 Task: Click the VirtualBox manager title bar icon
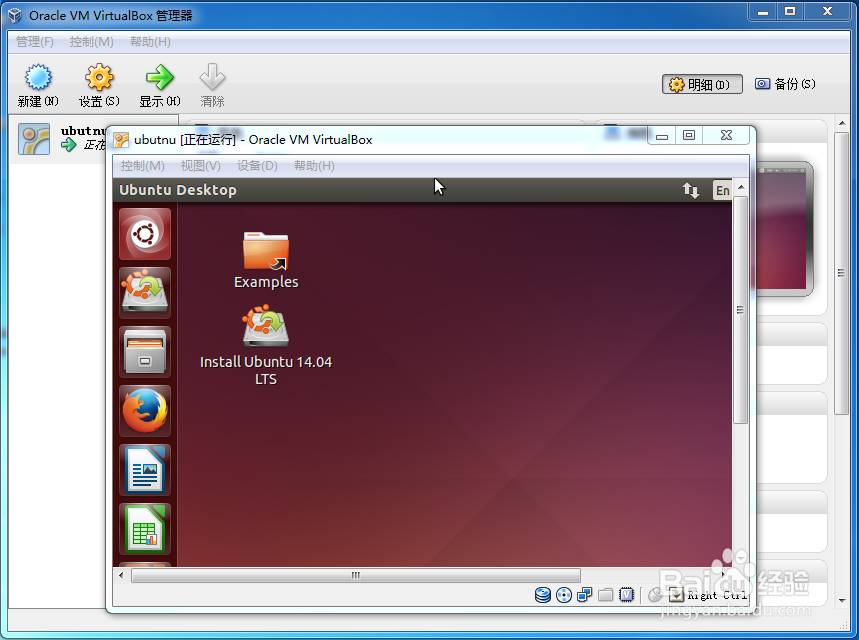coord(15,15)
